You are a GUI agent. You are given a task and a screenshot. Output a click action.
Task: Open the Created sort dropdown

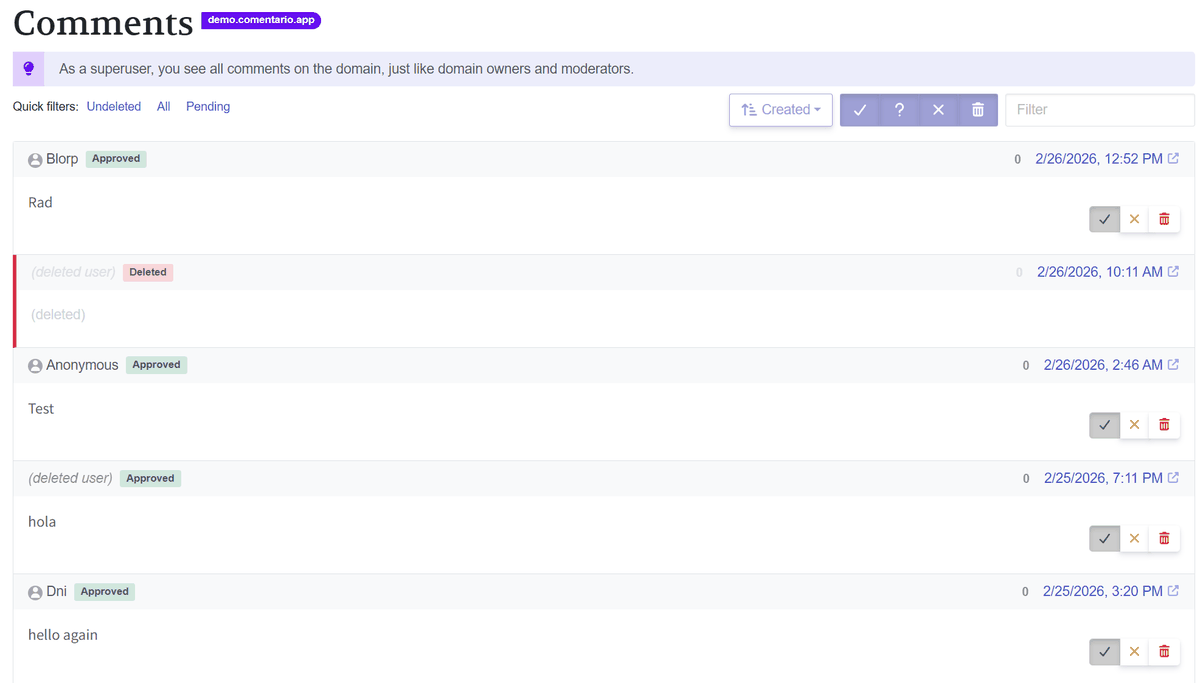(781, 110)
